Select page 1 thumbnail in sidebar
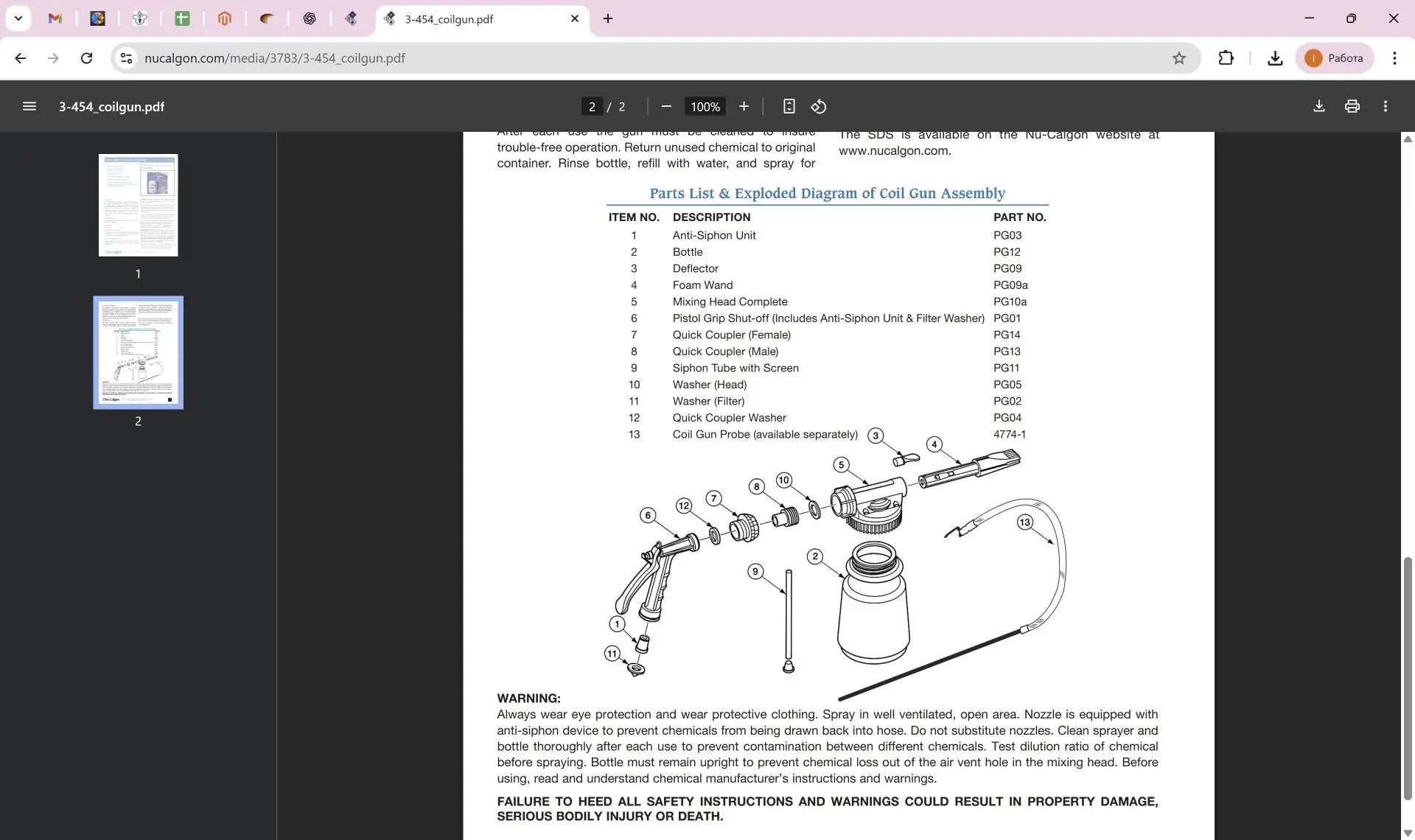Viewport: 1415px width, 840px height. click(138, 205)
